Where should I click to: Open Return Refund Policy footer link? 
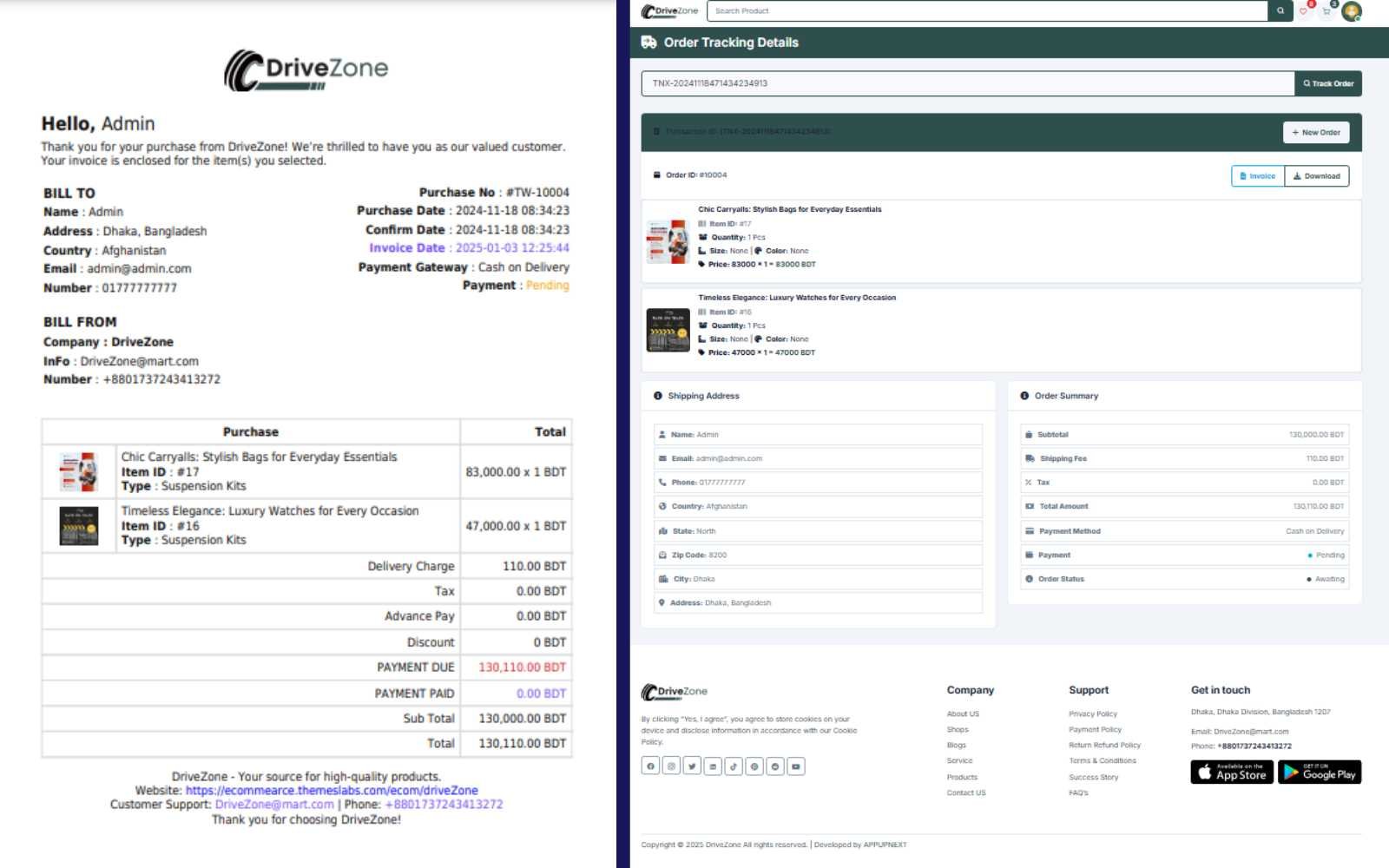(x=1104, y=746)
